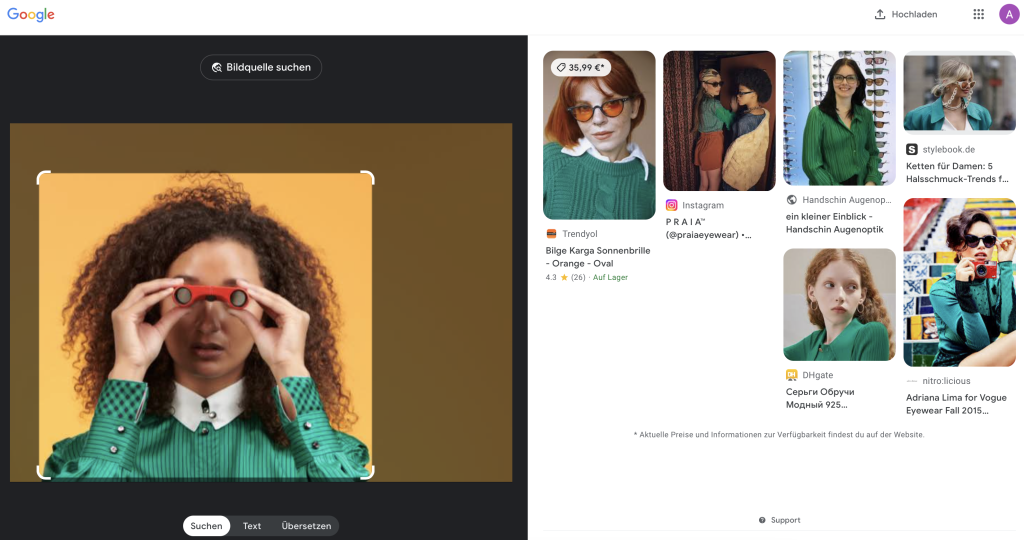Click the Support help icon
Image resolution: width=1024 pixels, height=540 pixels.
click(x=762, y=520)
